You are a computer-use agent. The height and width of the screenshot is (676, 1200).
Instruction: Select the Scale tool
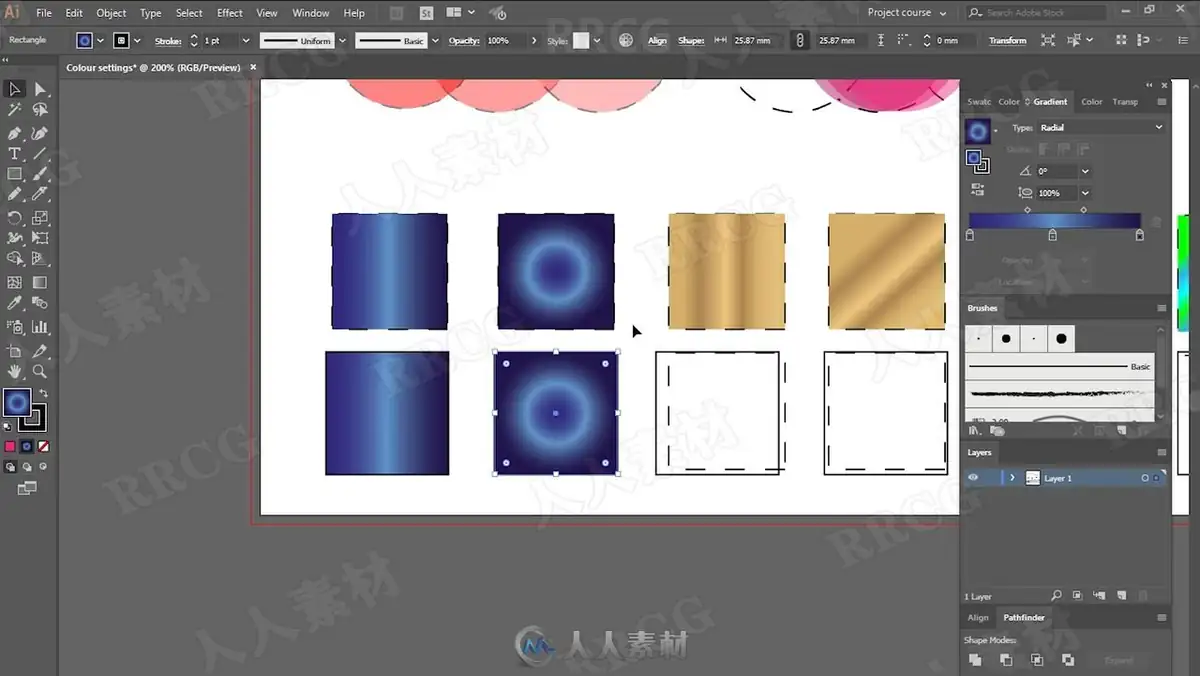(40, 218)
